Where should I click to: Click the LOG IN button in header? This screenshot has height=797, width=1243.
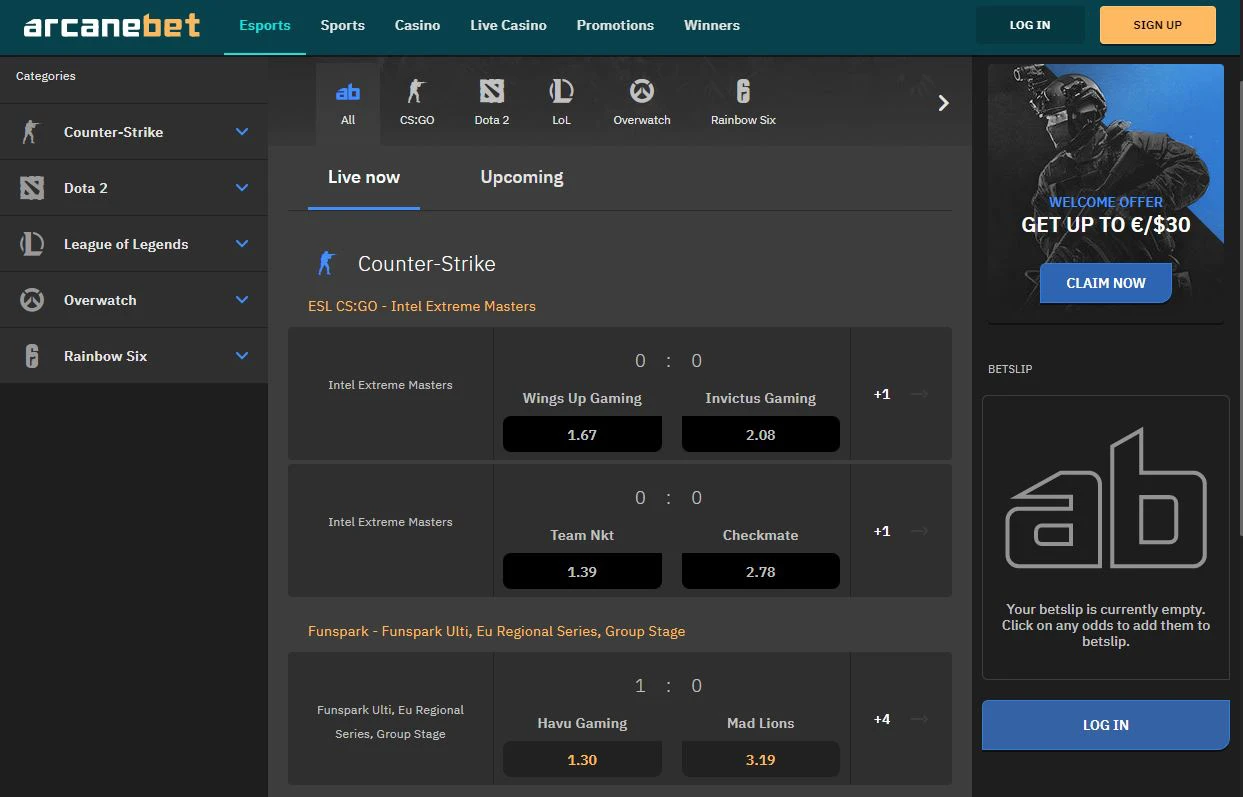point(1030,25)
